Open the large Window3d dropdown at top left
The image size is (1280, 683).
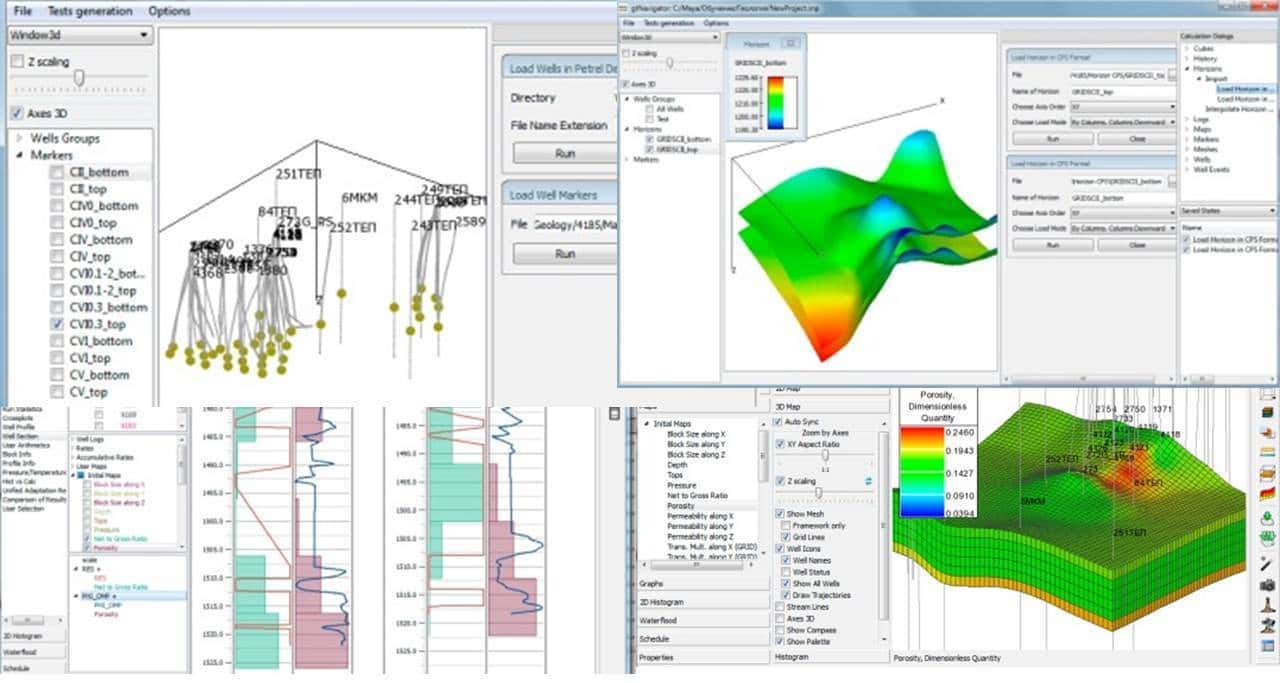pos(79,35)
